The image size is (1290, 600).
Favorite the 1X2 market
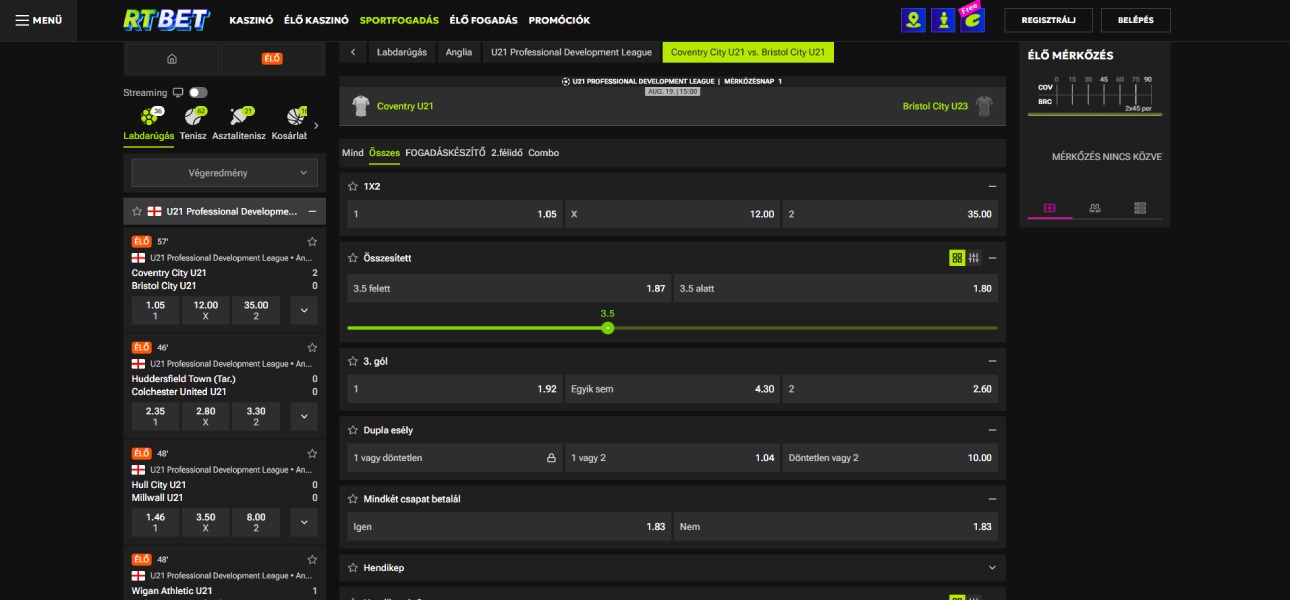[x=353, y=186]
